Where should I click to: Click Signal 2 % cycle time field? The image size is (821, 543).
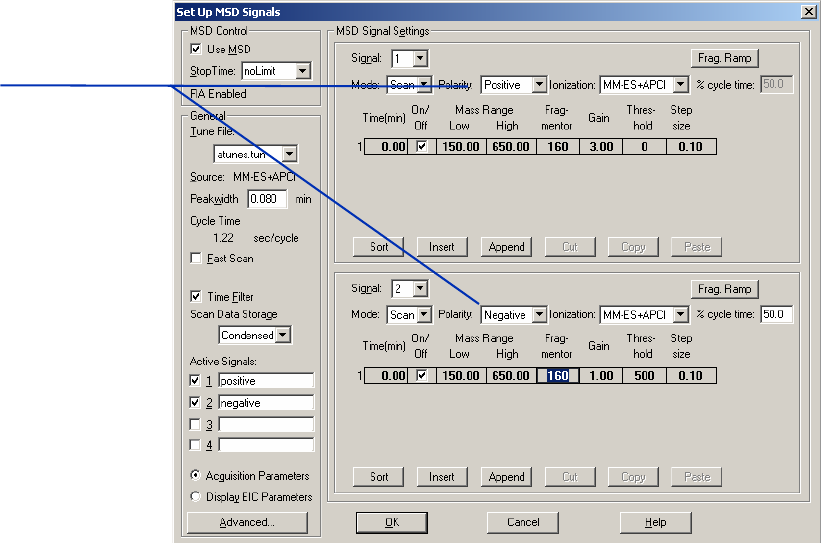tap(775, 315)
